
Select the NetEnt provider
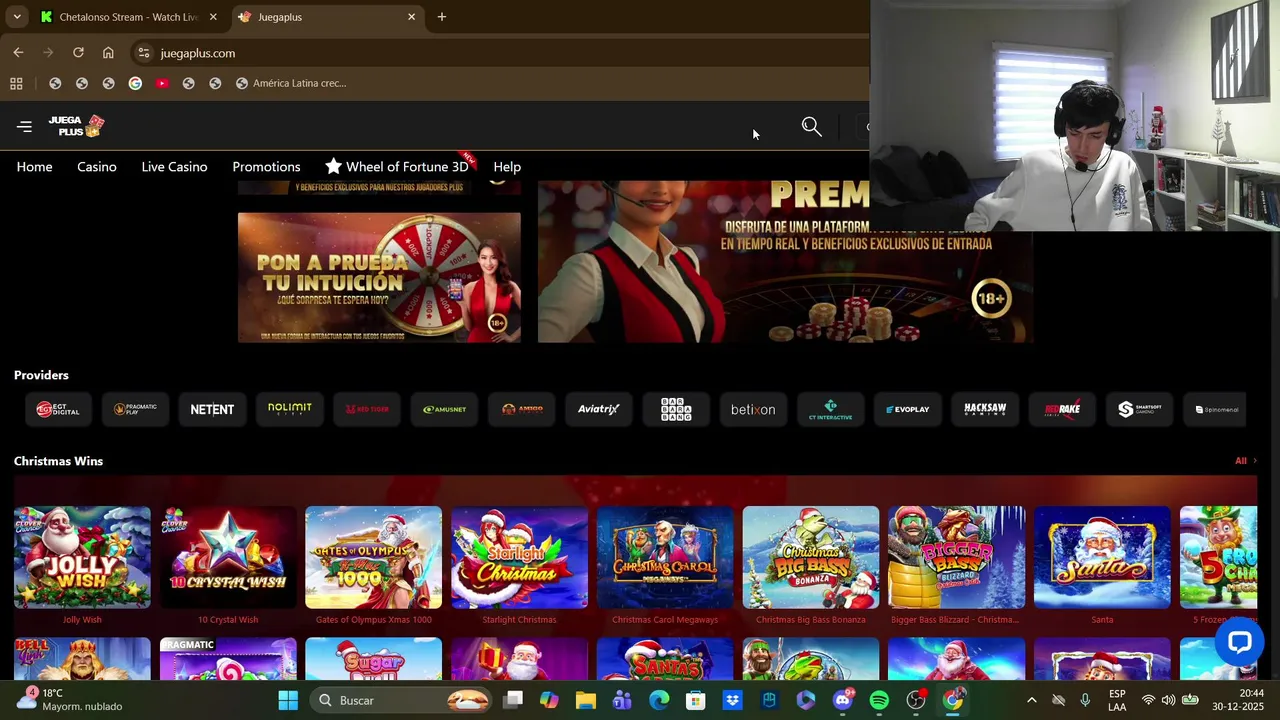[212, 409]
